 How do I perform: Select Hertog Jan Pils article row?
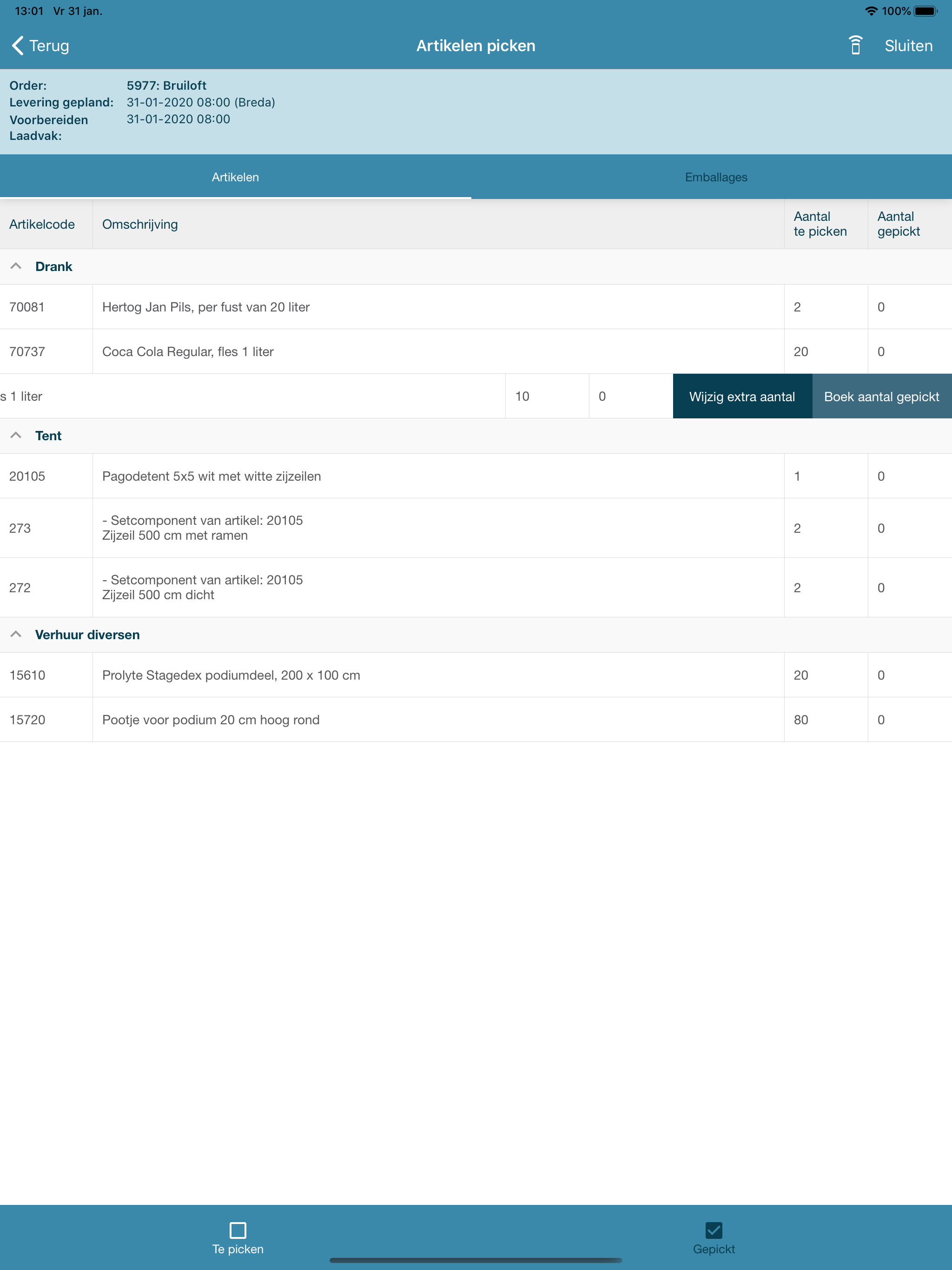(x=476, y=307)
